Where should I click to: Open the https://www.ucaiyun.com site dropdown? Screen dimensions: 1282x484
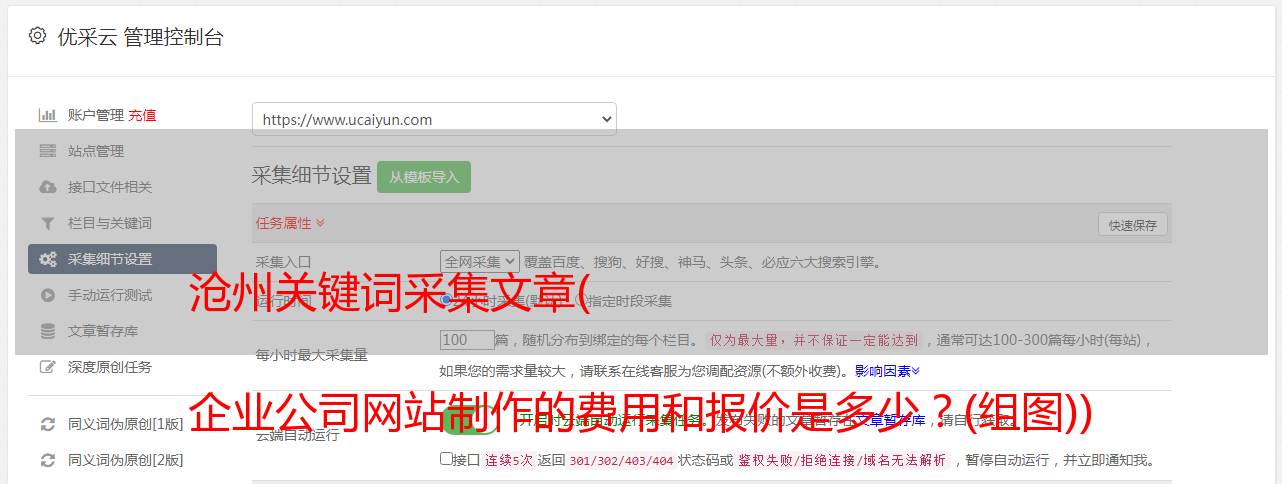[x=434, y=119]
